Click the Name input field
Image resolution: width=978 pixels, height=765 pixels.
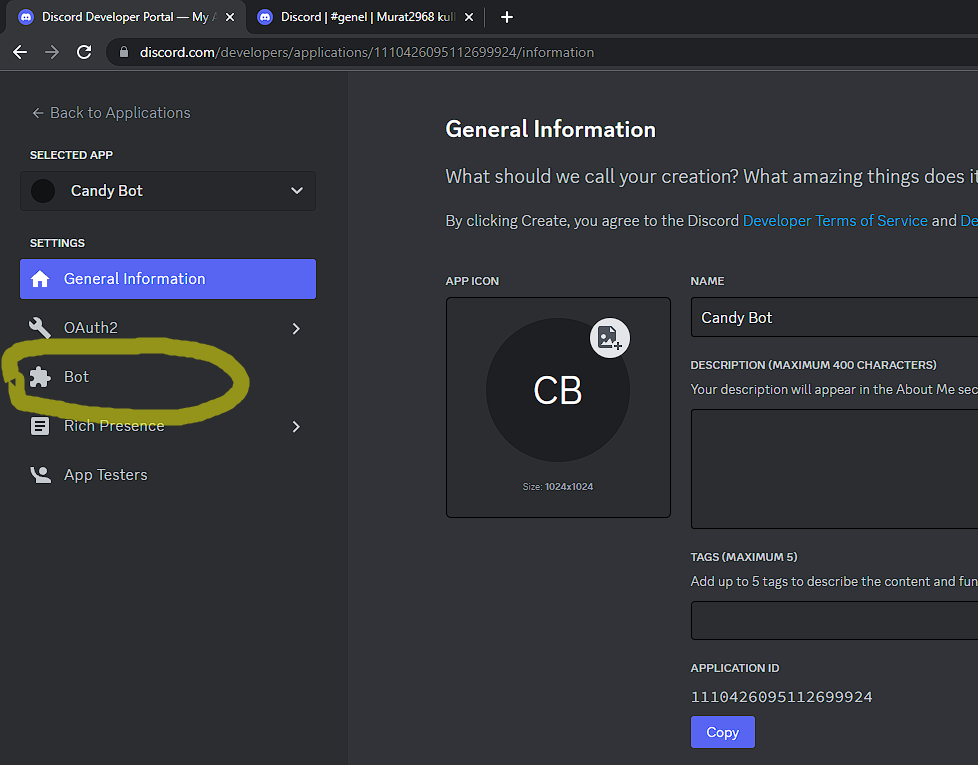[835, 317]
